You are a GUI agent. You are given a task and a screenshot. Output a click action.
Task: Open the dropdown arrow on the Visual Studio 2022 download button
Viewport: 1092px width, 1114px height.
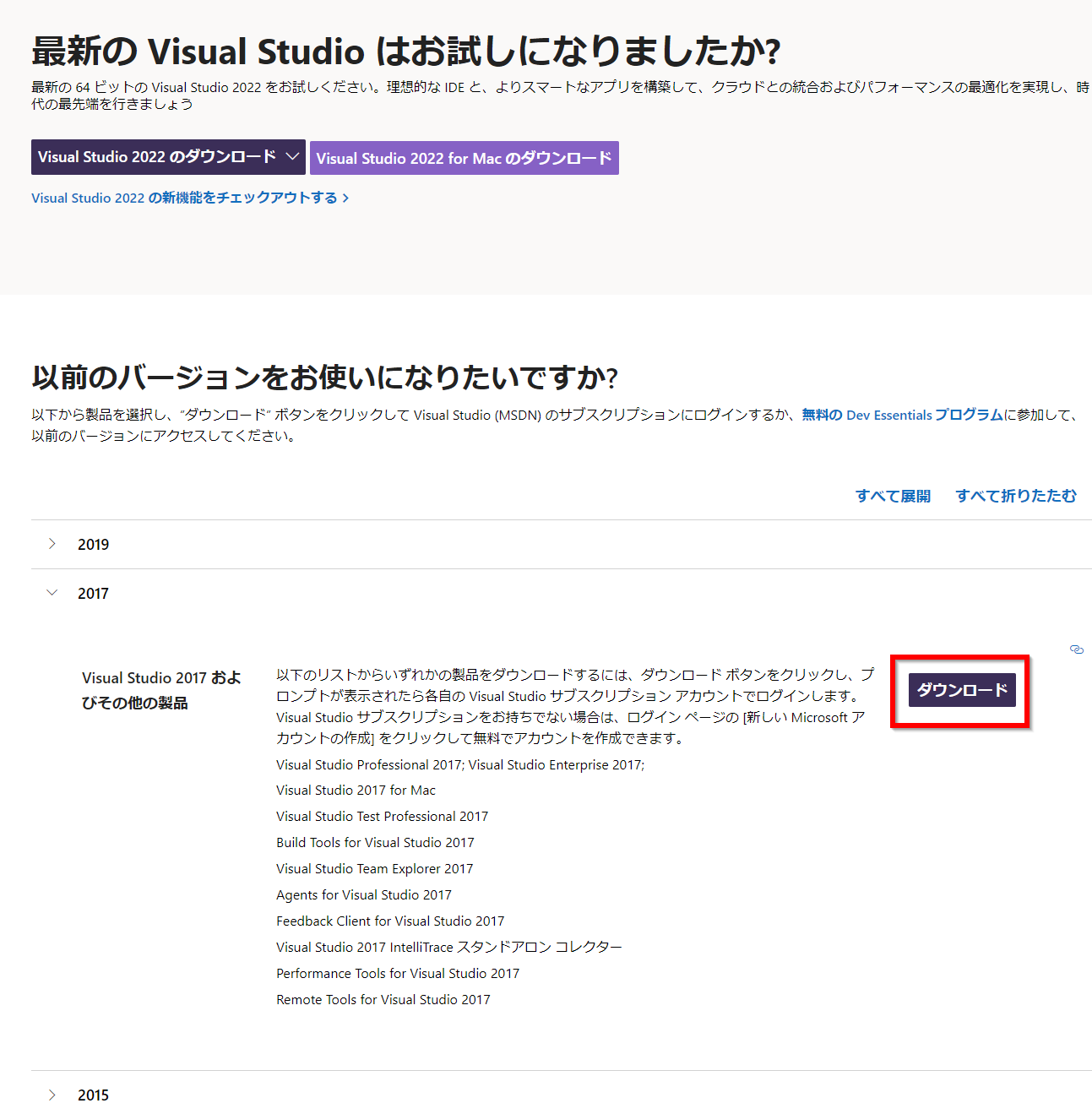point(292,157)
